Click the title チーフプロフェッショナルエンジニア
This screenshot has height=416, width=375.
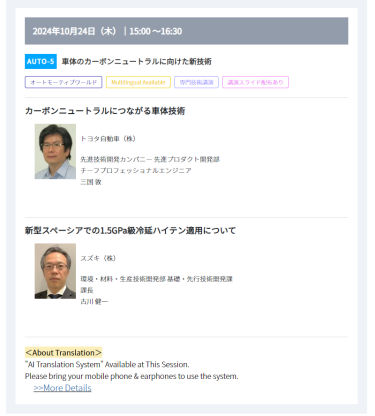click(136, 171)
